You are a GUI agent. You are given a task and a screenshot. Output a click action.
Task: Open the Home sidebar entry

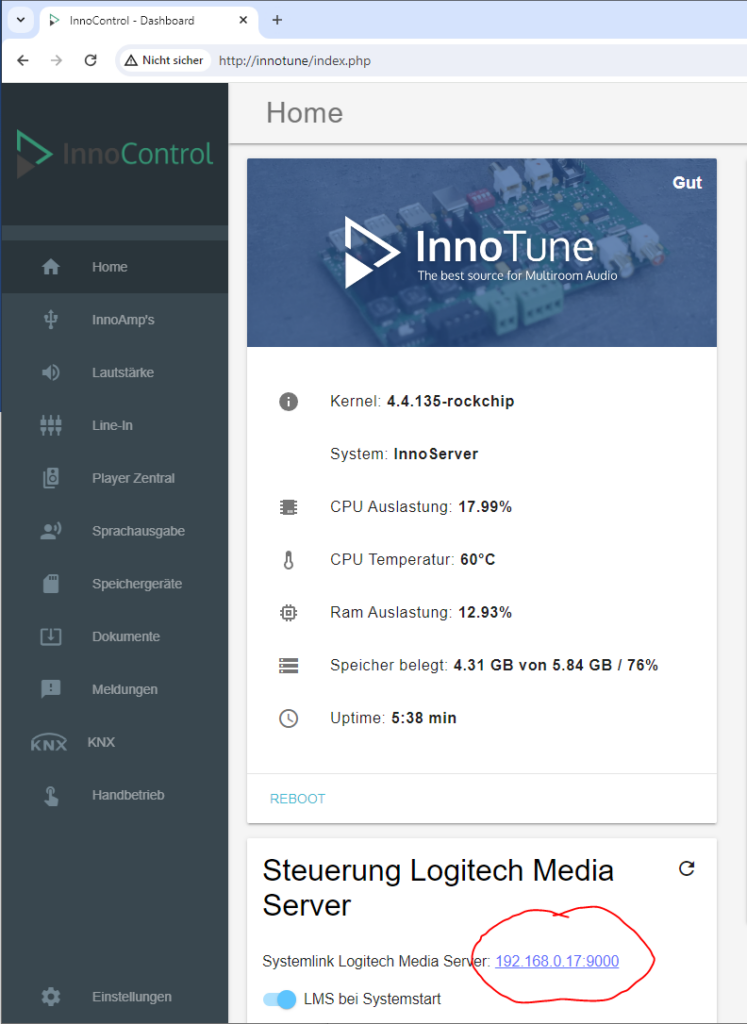pos(114,266)
